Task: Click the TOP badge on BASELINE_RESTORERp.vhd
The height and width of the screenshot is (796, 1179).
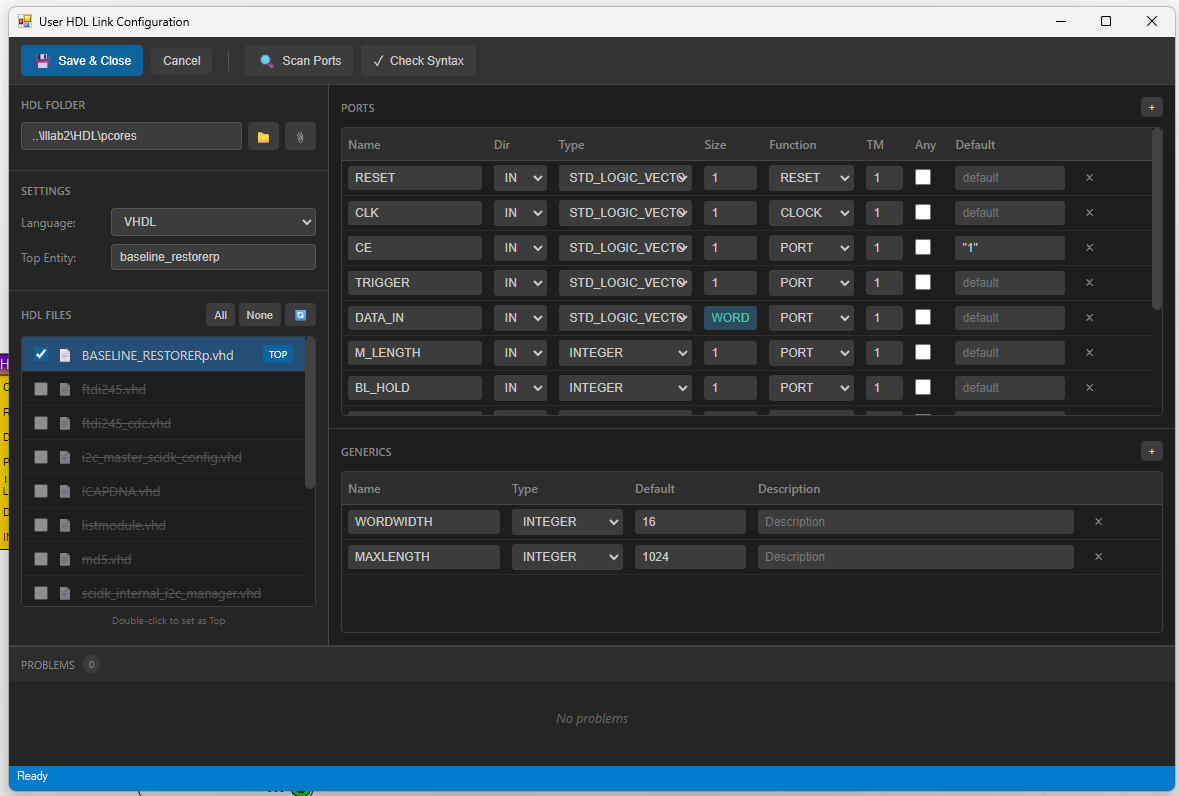Action: pyautogui.click(x=278, y=355)
